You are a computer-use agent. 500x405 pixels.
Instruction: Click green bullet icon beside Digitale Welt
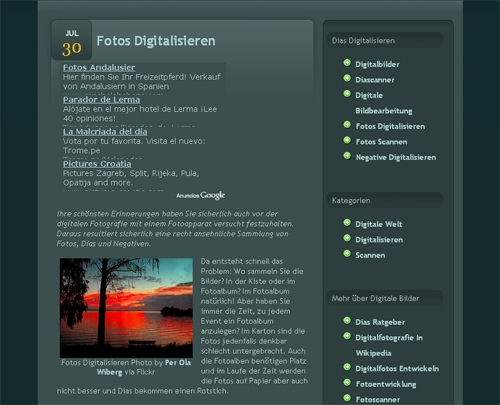tap(347, 223)
